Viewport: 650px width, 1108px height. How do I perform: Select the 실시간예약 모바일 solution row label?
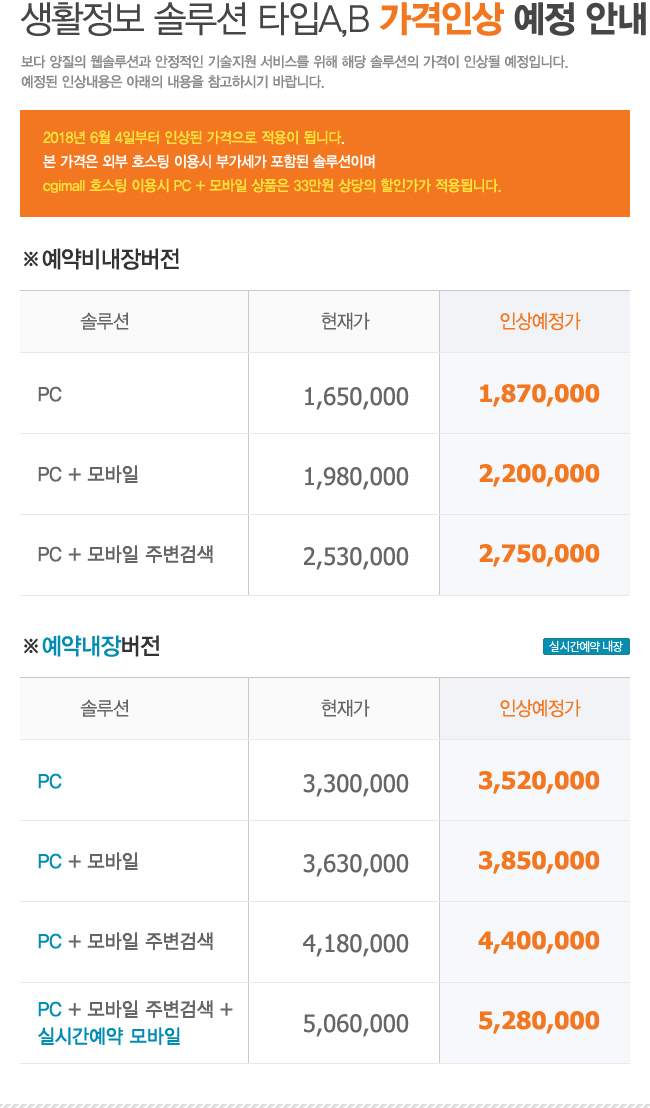[109, 1037]
